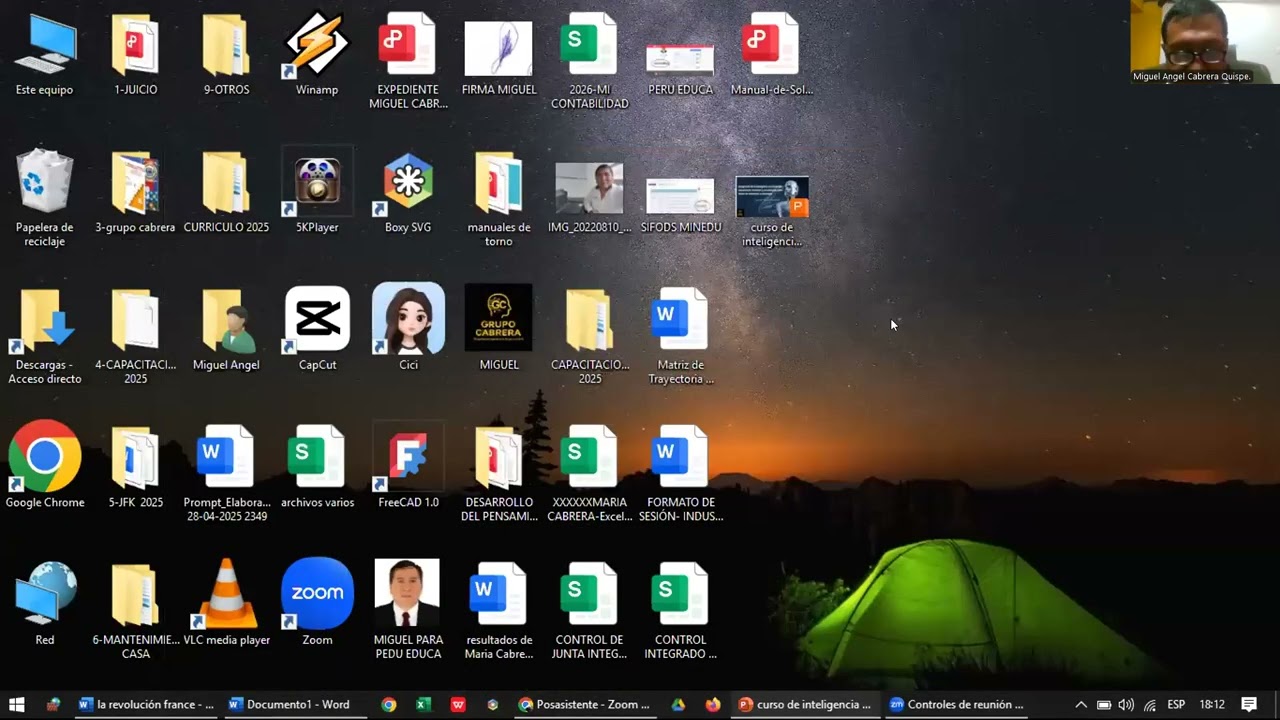Open the Este equipo desktop icon
This screenshot has width=1280, height=720.
(x=45, y=55)
